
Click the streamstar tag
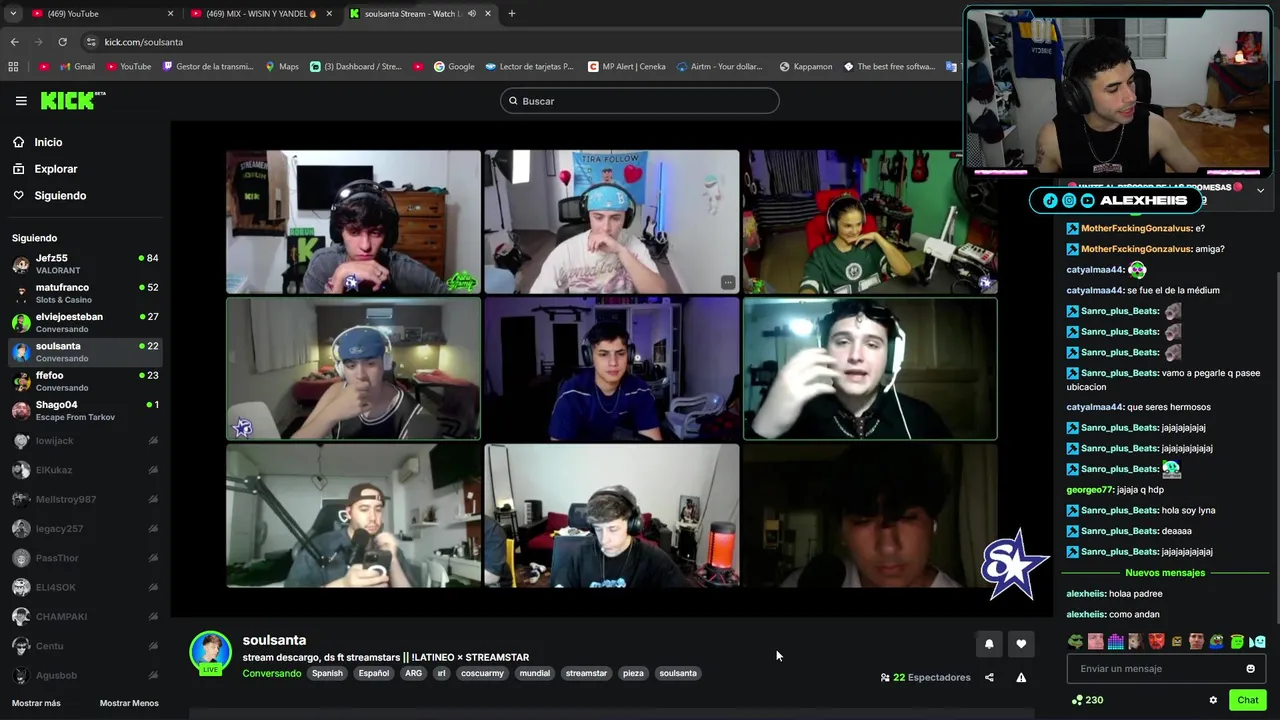click(586, 673)
